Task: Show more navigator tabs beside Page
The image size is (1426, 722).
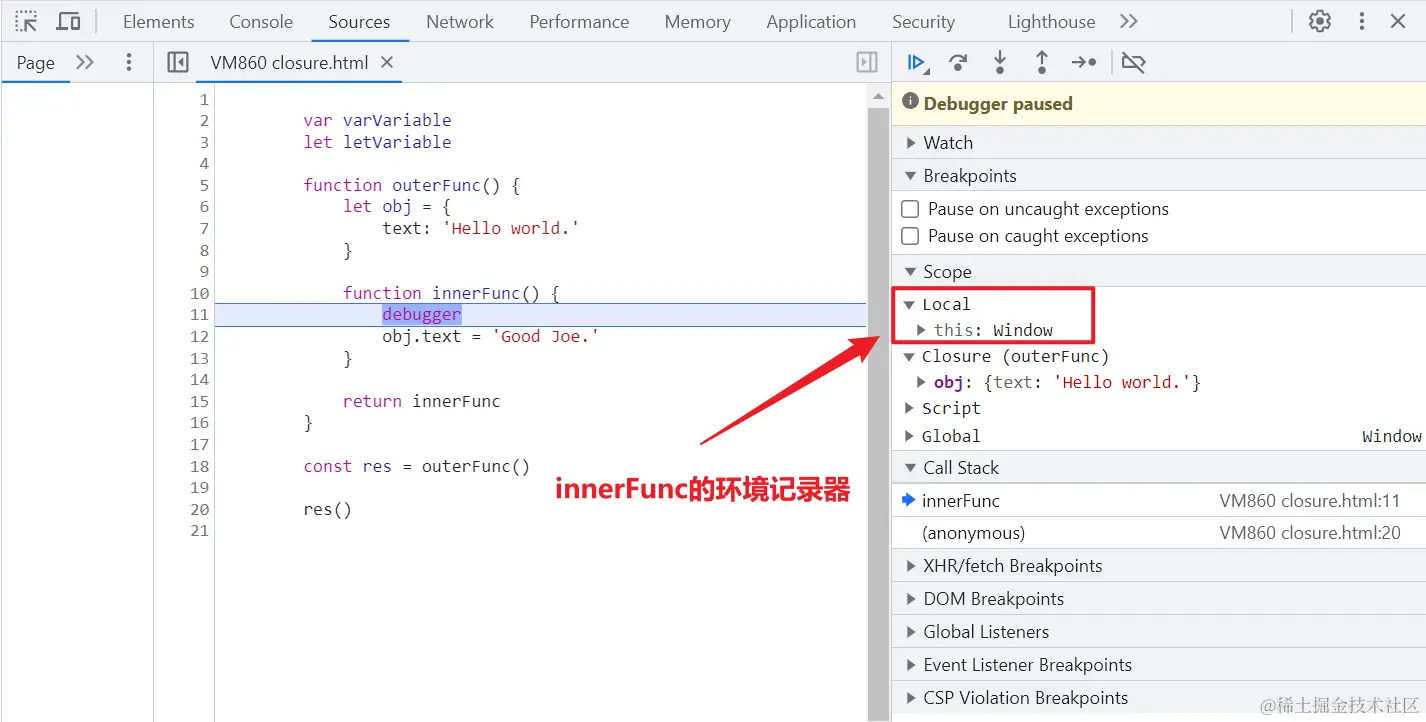Action: coord(85,62)
